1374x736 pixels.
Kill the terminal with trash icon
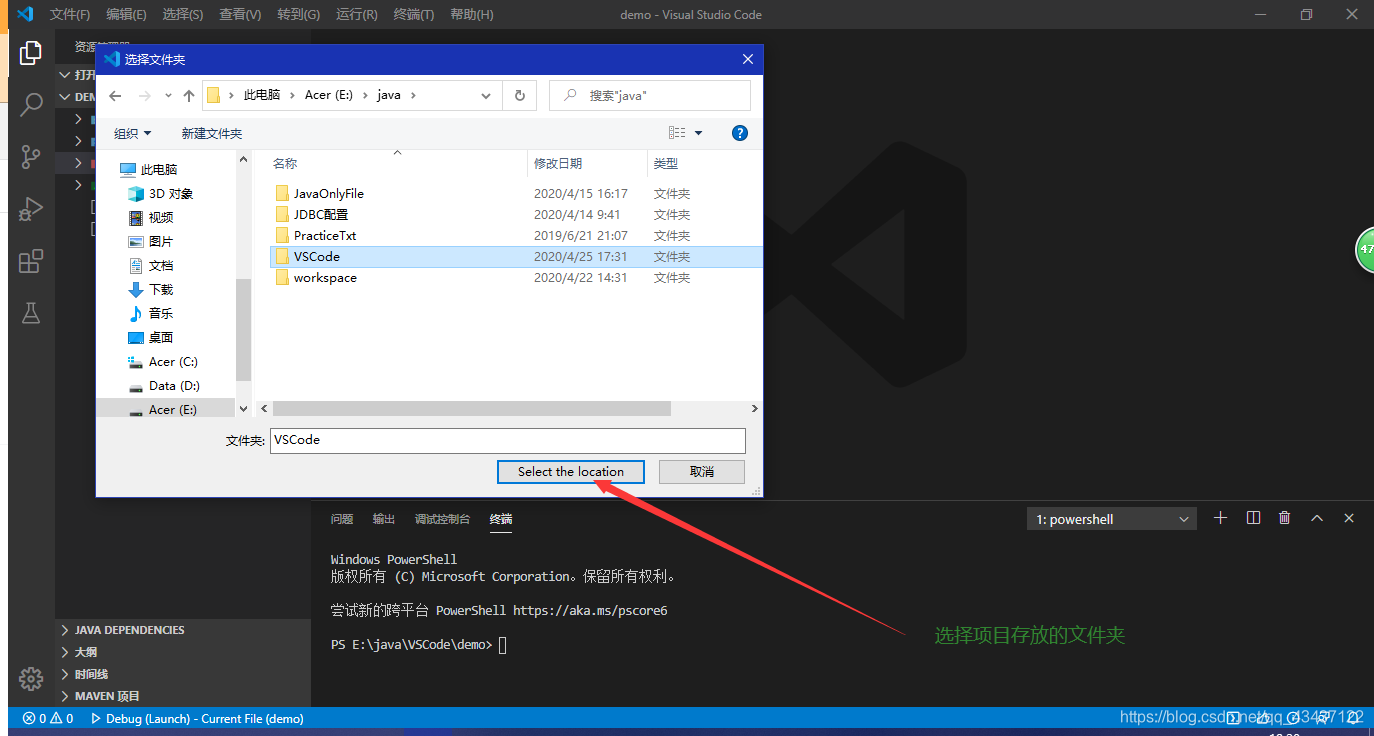click(1285, 518)
